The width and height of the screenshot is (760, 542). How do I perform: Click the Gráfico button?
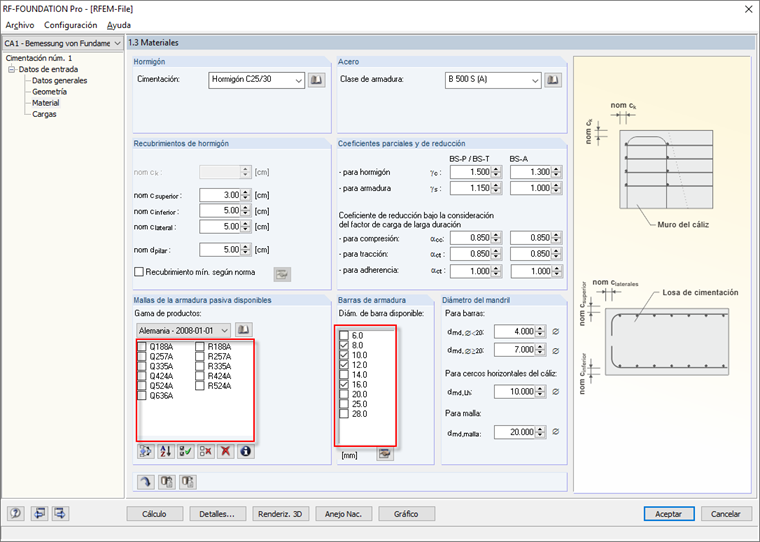click(406, 514)
